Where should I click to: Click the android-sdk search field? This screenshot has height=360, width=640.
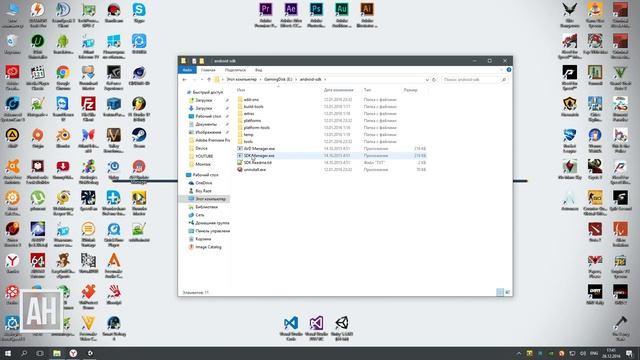pyautogui.click(x=475, y=80)
